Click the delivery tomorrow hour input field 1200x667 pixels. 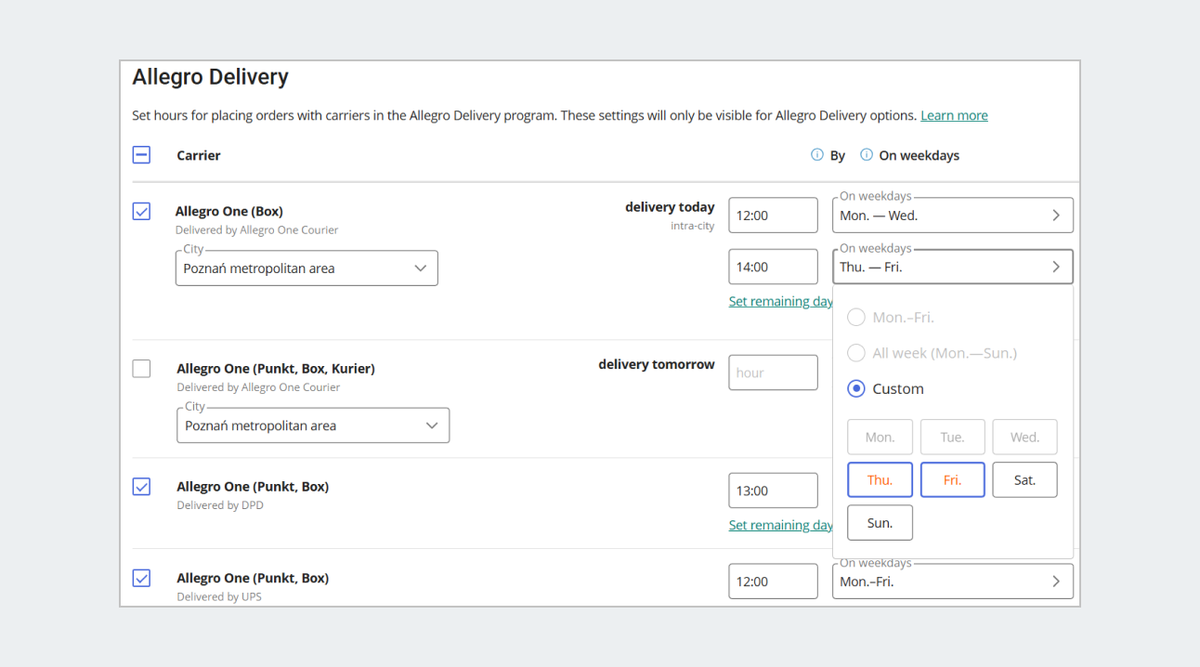[x=773, y=373]
